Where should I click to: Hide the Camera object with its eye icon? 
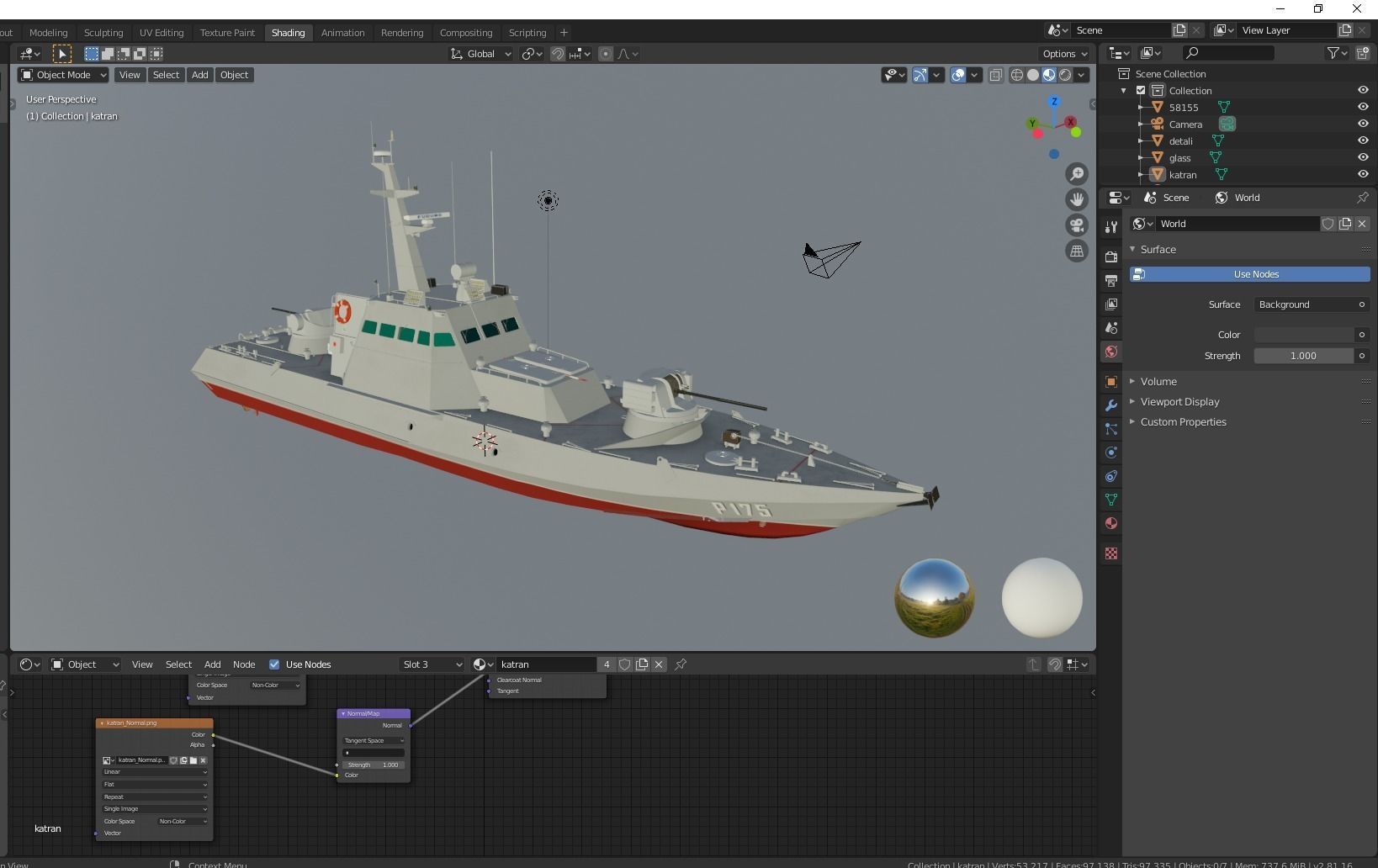1363,124
